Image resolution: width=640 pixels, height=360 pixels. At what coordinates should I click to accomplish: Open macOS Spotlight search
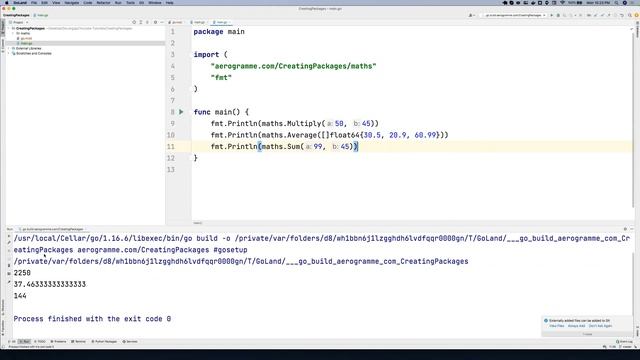tap(616, 3)
